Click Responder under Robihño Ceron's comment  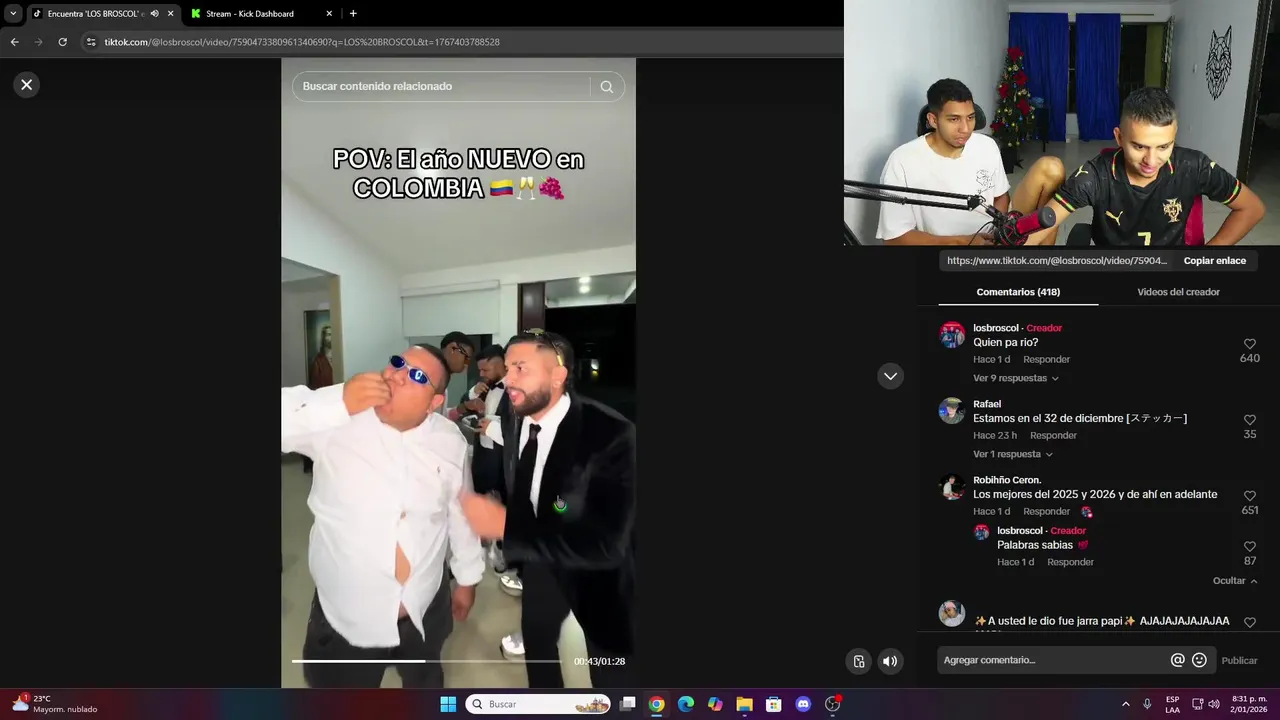(1046, 511)
